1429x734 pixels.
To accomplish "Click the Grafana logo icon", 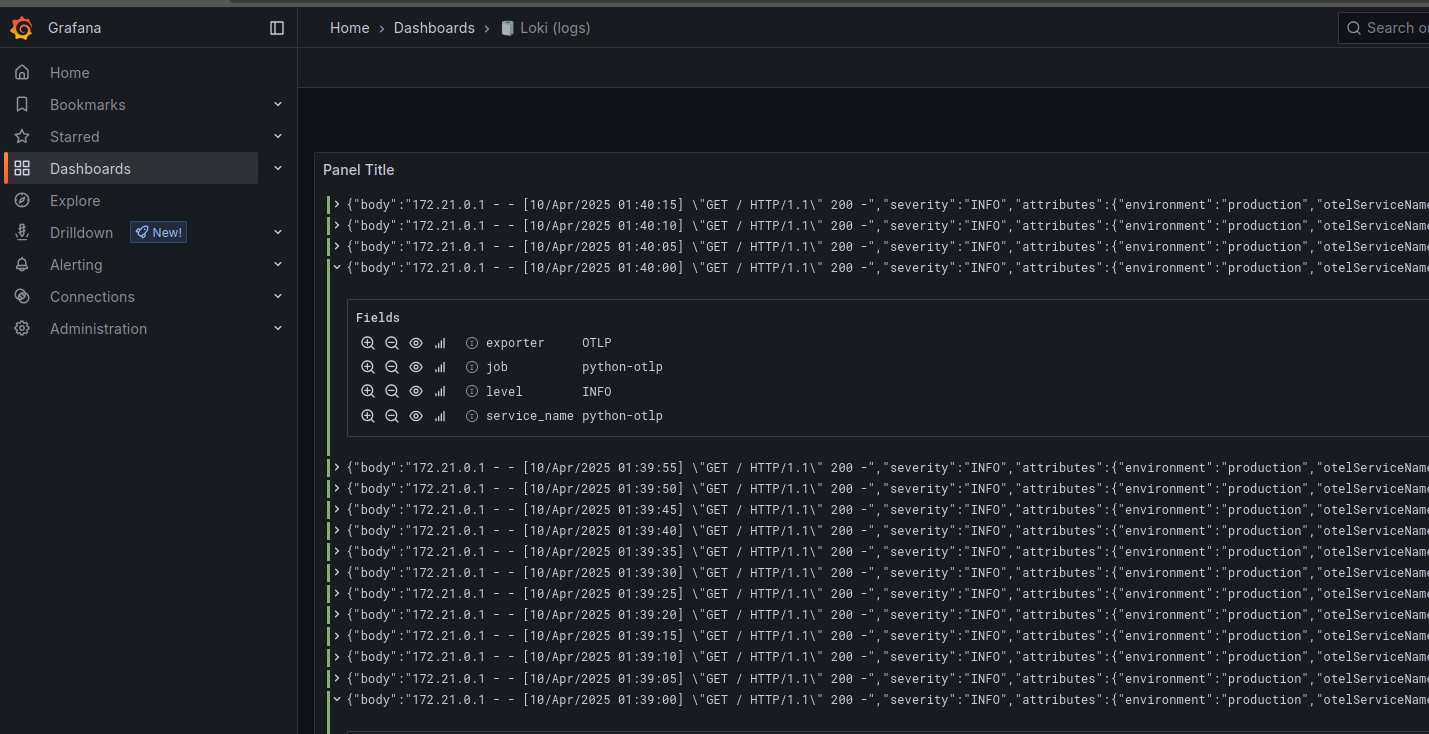I will click(21, 28).
